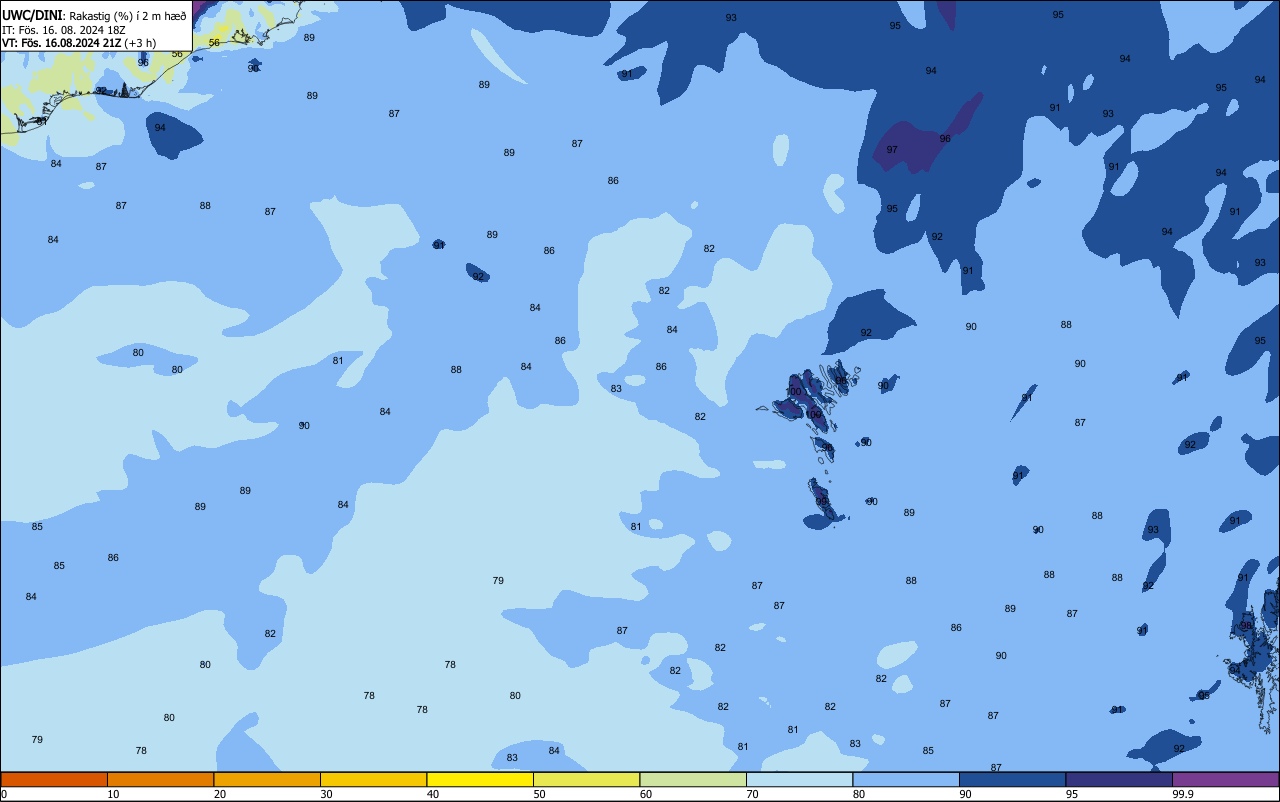
Task: Click the 70–80 pale blue legend swatch
Action: point(799,779)
